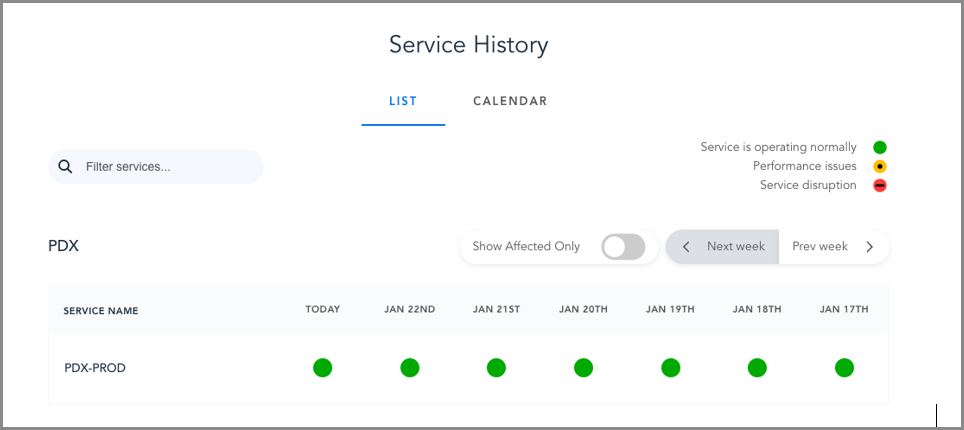This screenshot has height=430, width=964.
Task: Click PDX-PROD status dot for Jan 19th
Action: click(670, 368)
